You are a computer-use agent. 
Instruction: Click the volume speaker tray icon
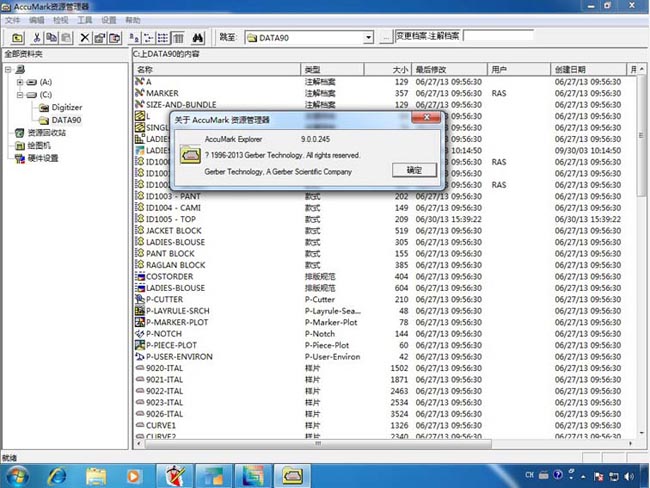coord(629,476)
